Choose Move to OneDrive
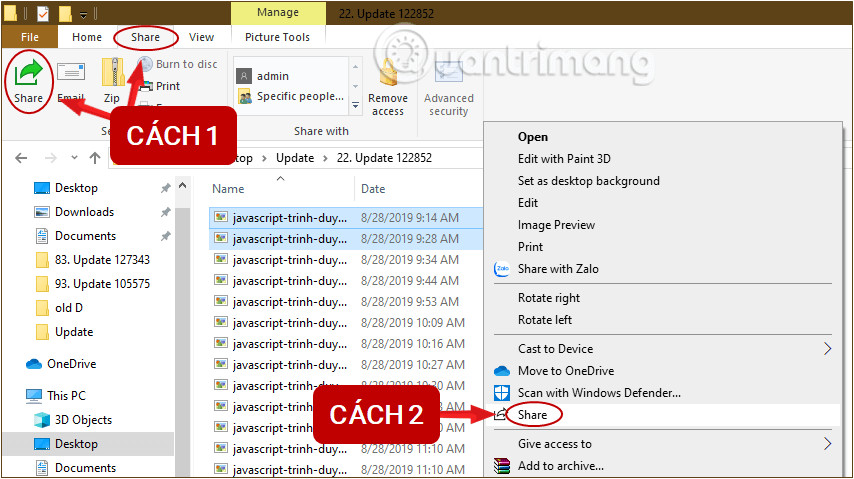Screen dimensions: 854x479 pos(565,371)
